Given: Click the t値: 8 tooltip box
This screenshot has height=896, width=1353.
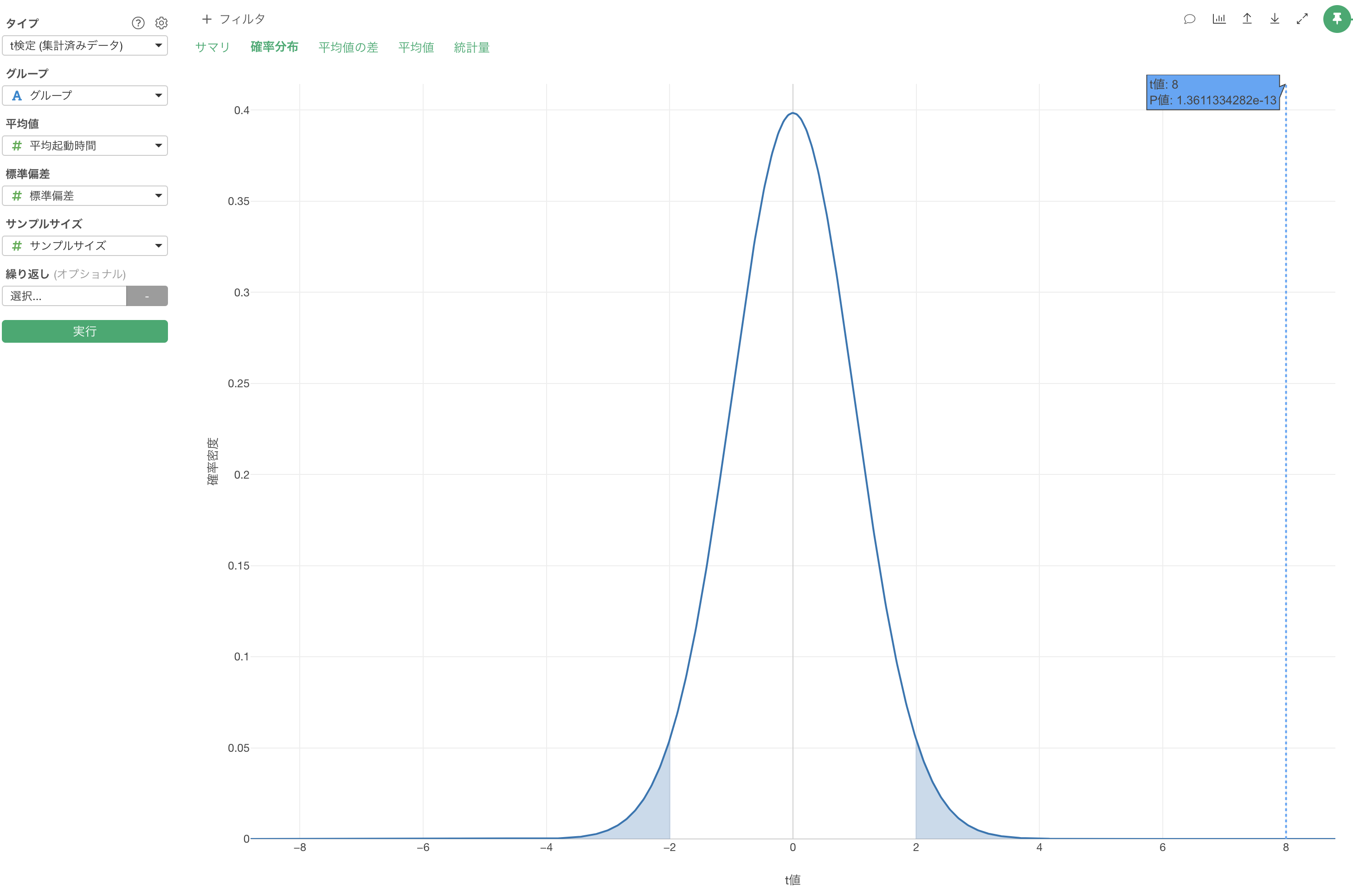Looking at the screenshot, I should click(1213, 92).
